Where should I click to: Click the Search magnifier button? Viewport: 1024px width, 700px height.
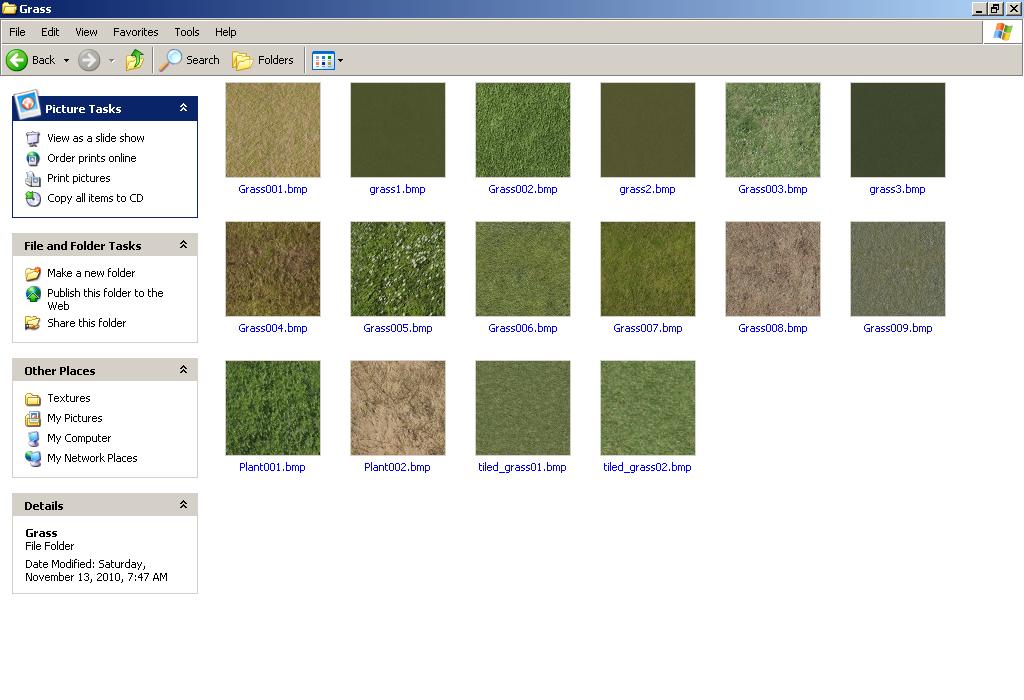[x=189, y=60]
